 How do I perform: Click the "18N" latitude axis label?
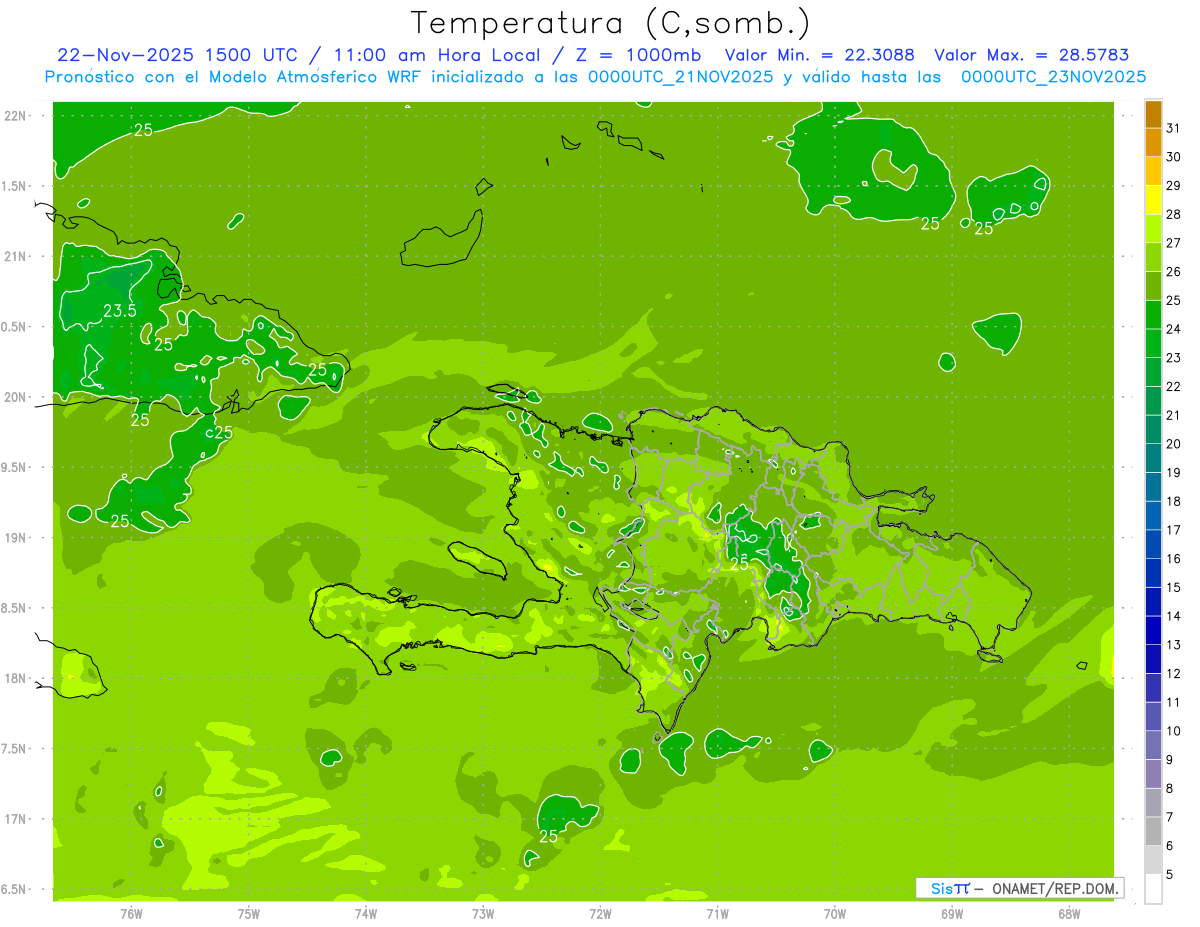click(x=17, y=678)
